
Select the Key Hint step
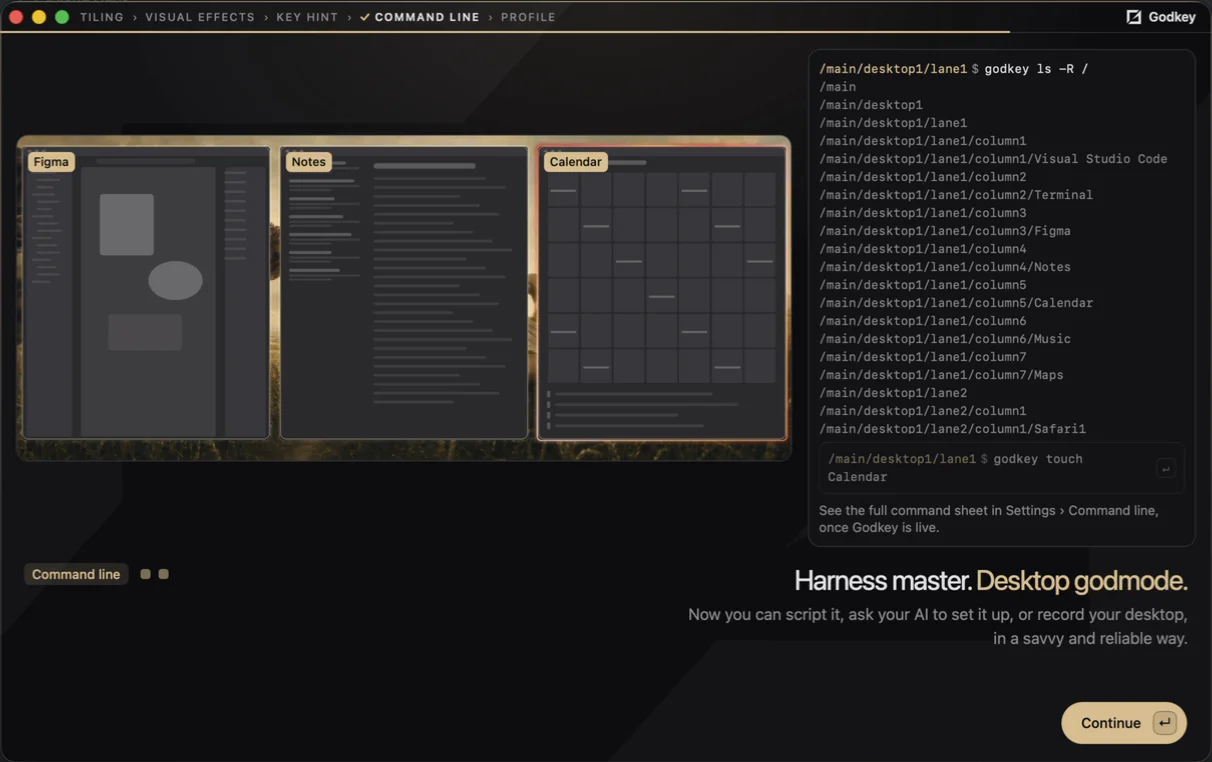pyautogui.click(x=307, y=17)
